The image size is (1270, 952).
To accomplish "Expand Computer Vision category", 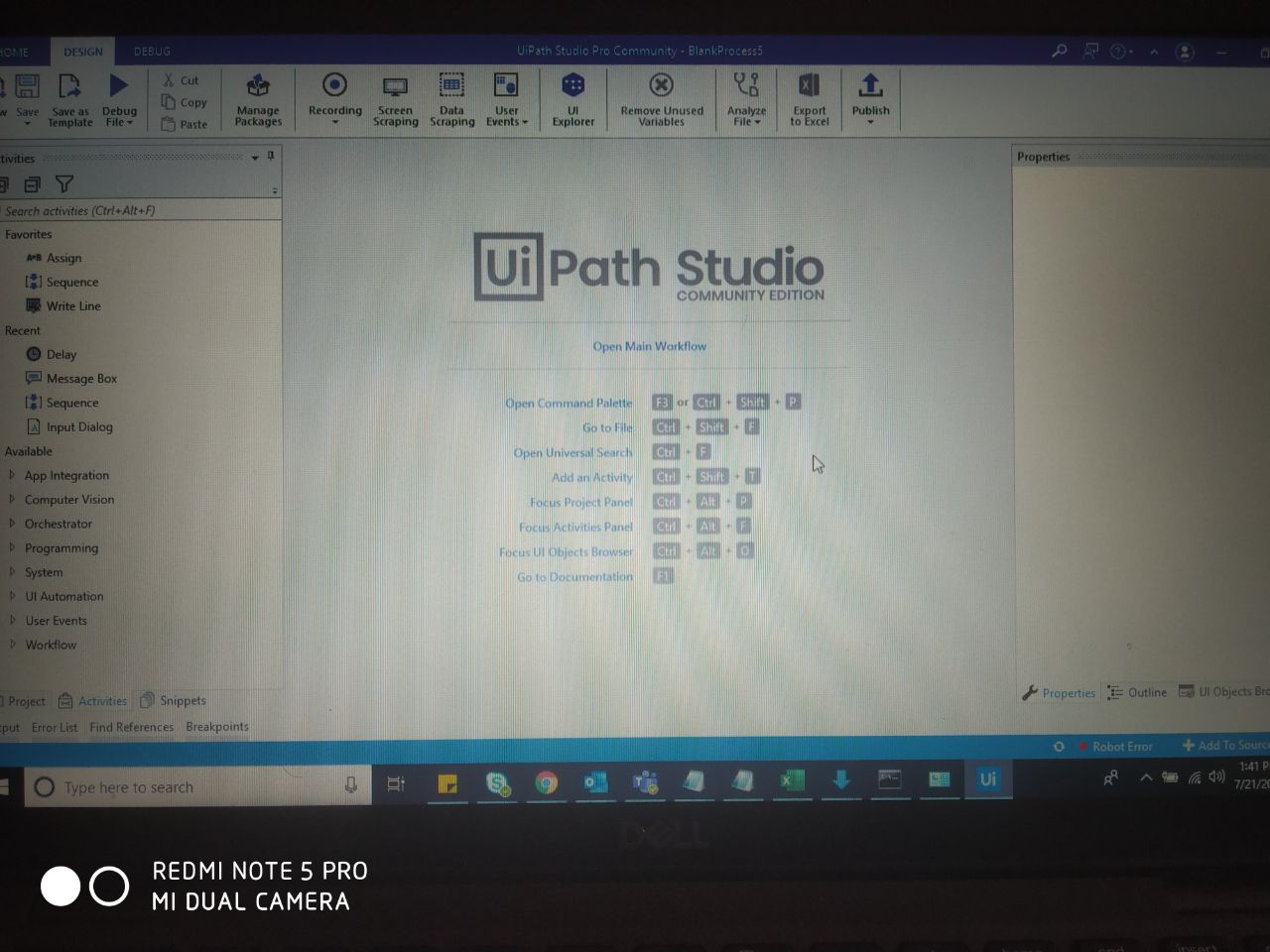I will click(12, 499).
